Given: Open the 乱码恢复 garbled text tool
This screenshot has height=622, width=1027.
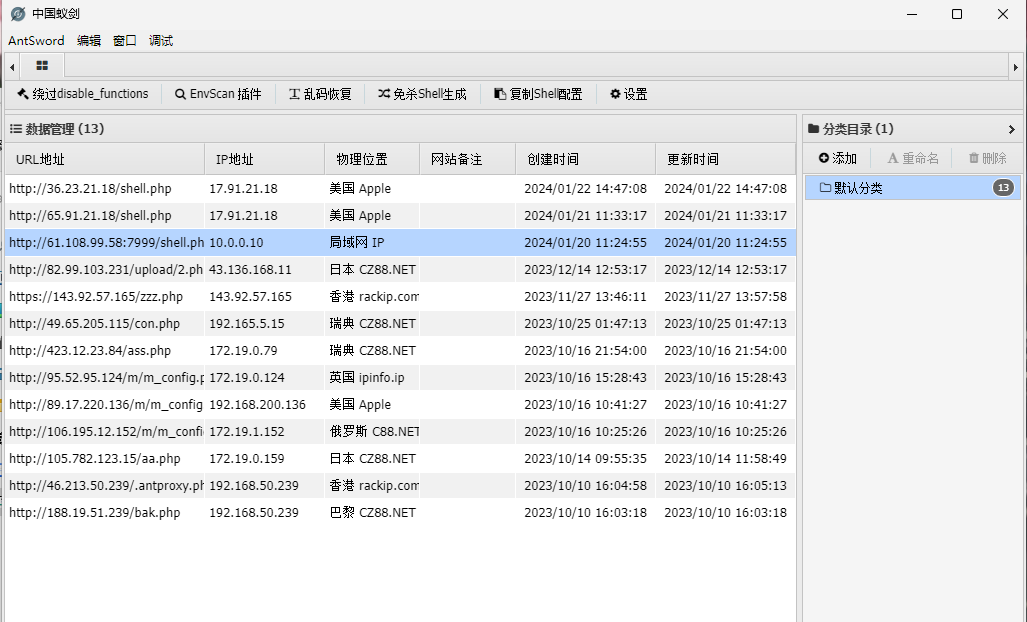Looking at the screenshot, I should (320, 94).
